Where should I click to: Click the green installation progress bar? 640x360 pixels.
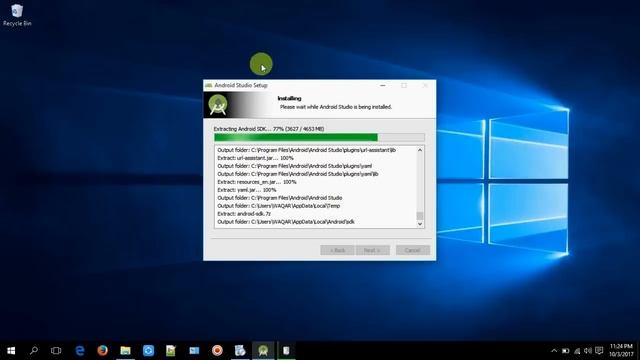[319, 138]
